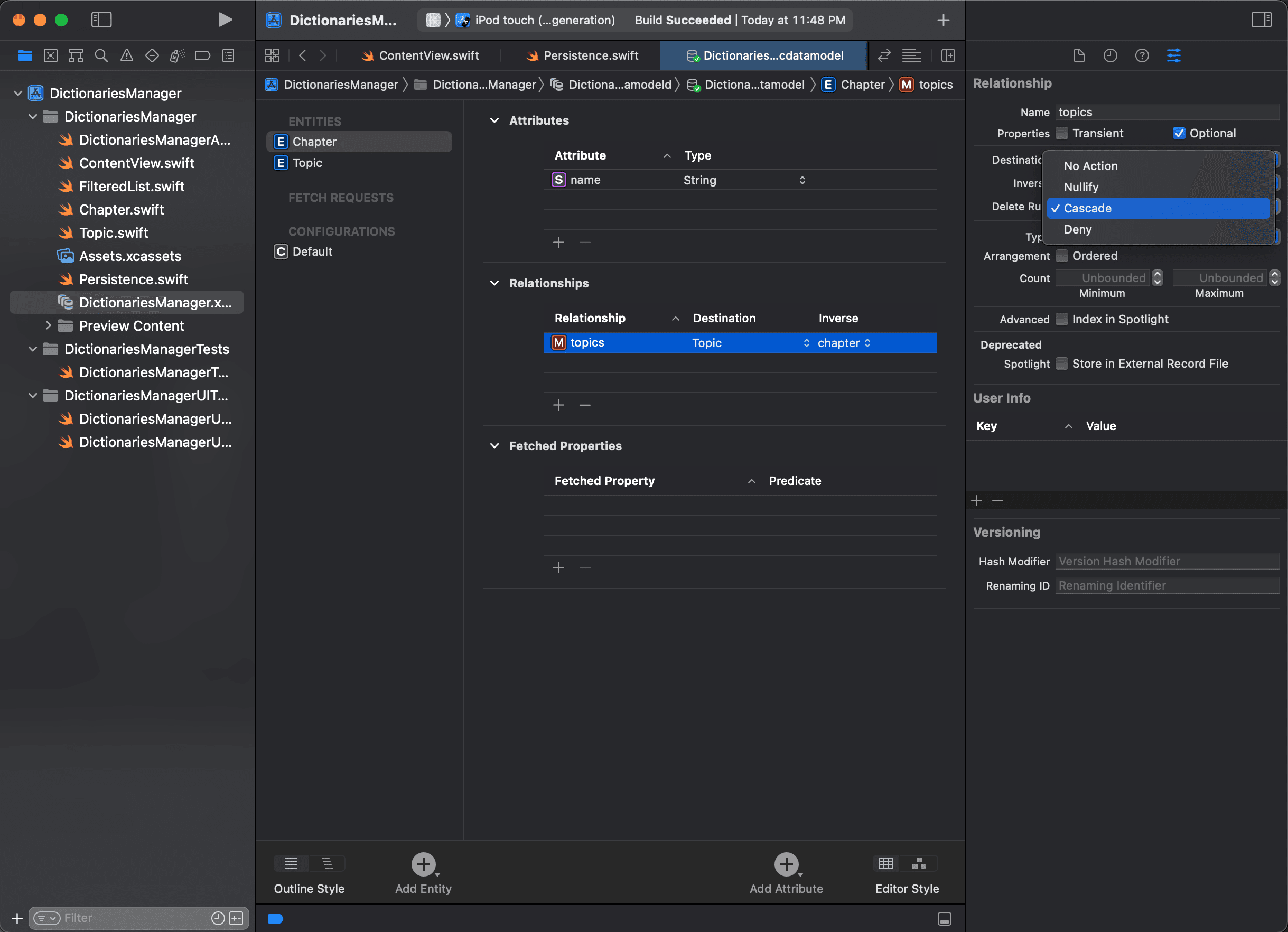The height and width of the screenshot is (932, 1288).
Task: Open the Issue navigator
Action: coord(127,55)
